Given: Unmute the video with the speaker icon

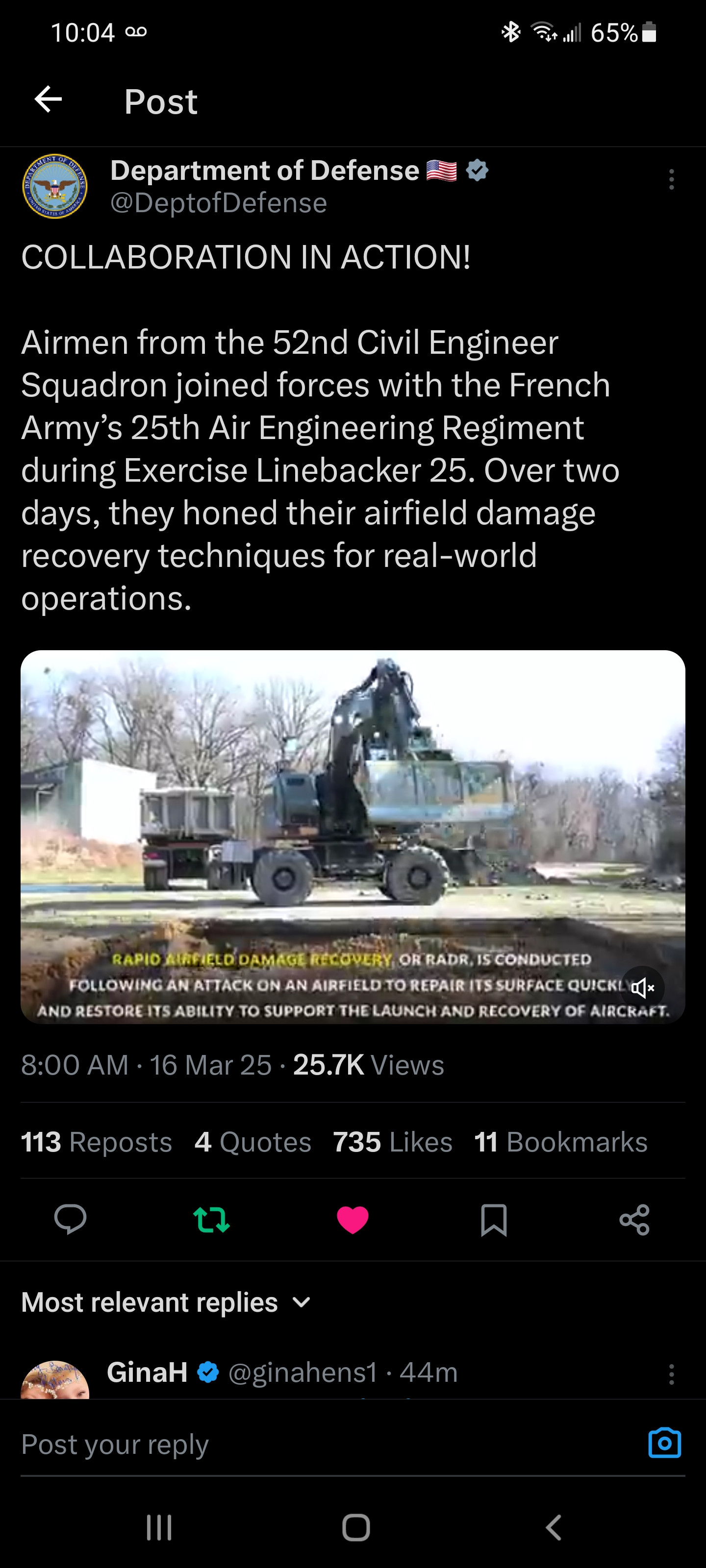Looking at the screenshot, I should pyautogui.click(x=643, y=987).
